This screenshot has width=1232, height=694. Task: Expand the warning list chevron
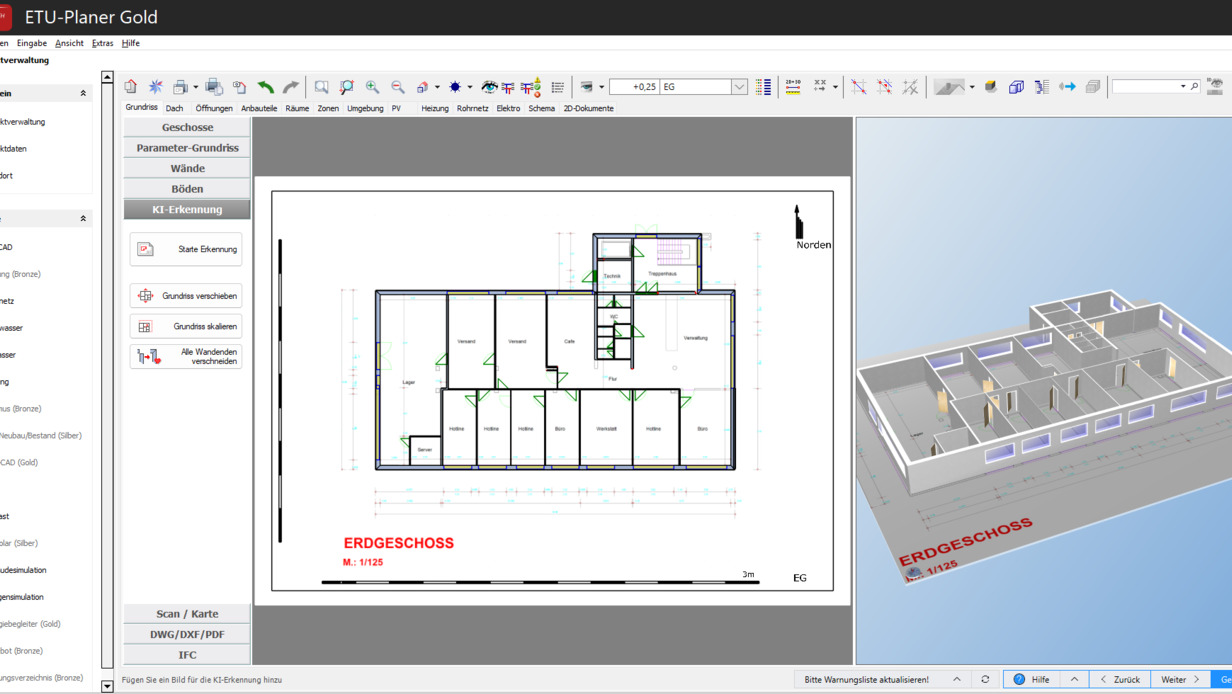(957, 680)
